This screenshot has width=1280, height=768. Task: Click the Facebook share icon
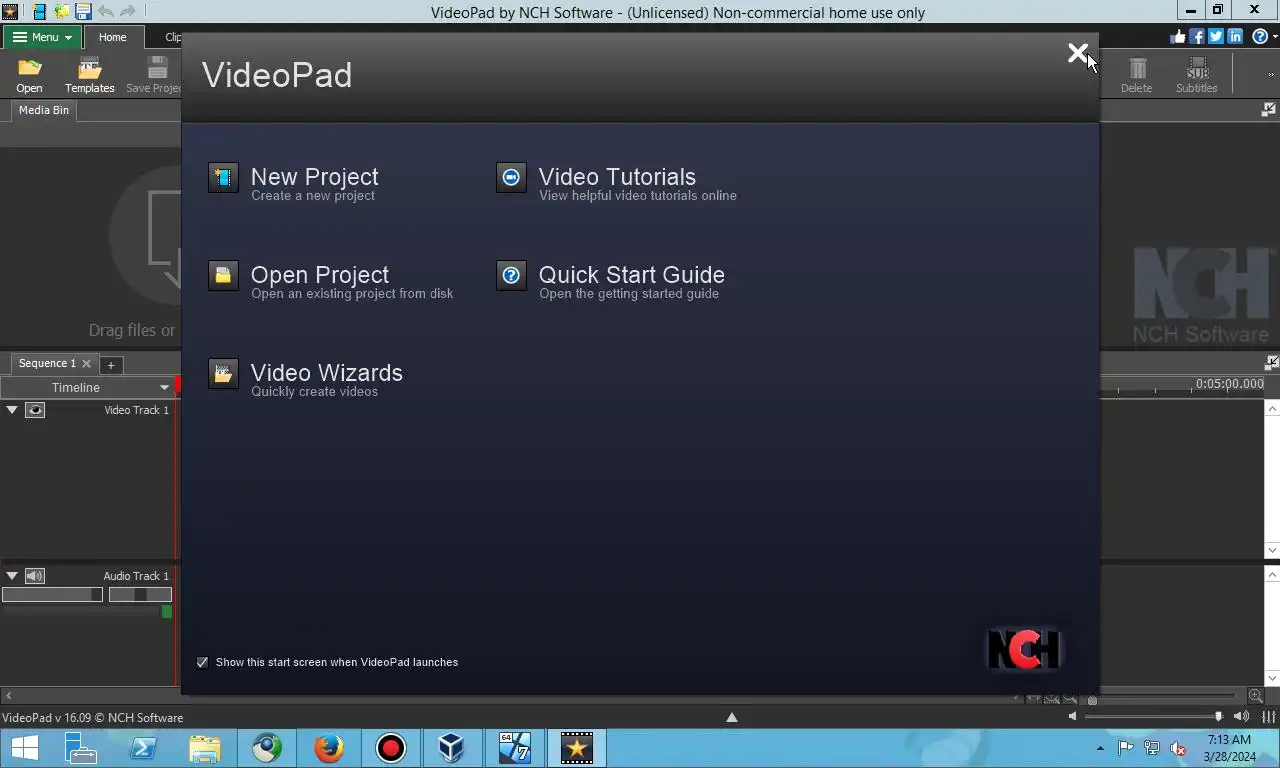1197,37
